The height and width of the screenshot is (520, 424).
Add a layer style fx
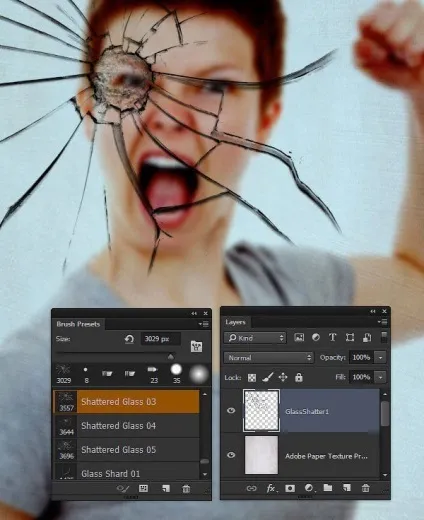[x=271, y=489]
